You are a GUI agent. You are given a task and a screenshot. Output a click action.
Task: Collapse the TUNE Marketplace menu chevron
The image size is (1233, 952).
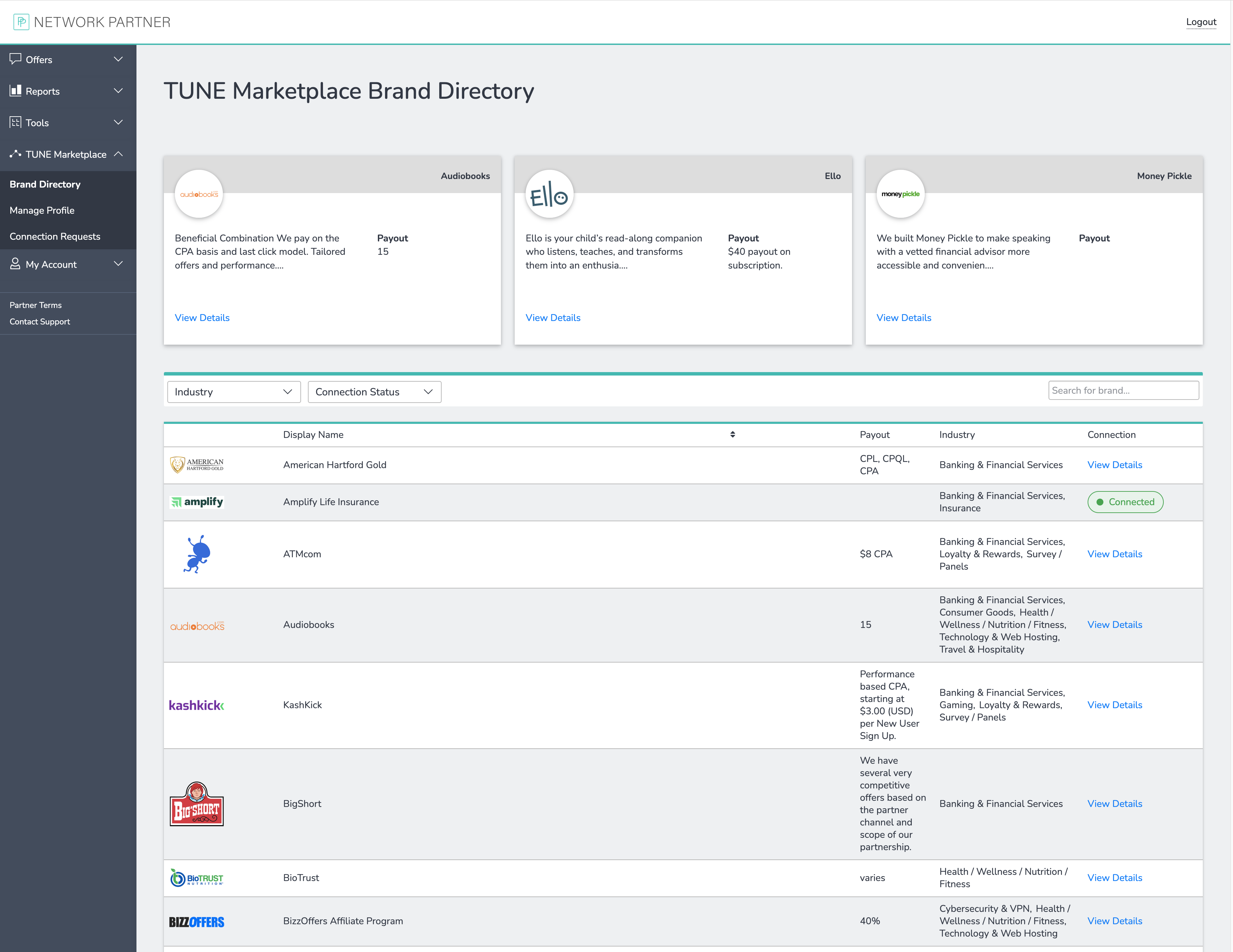tap(118, 154)
